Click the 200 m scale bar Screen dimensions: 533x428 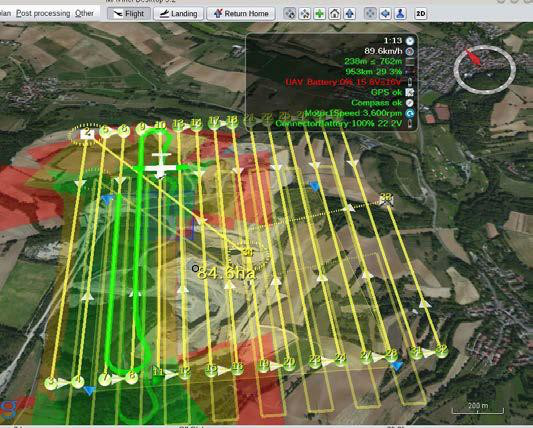point(478,408)
